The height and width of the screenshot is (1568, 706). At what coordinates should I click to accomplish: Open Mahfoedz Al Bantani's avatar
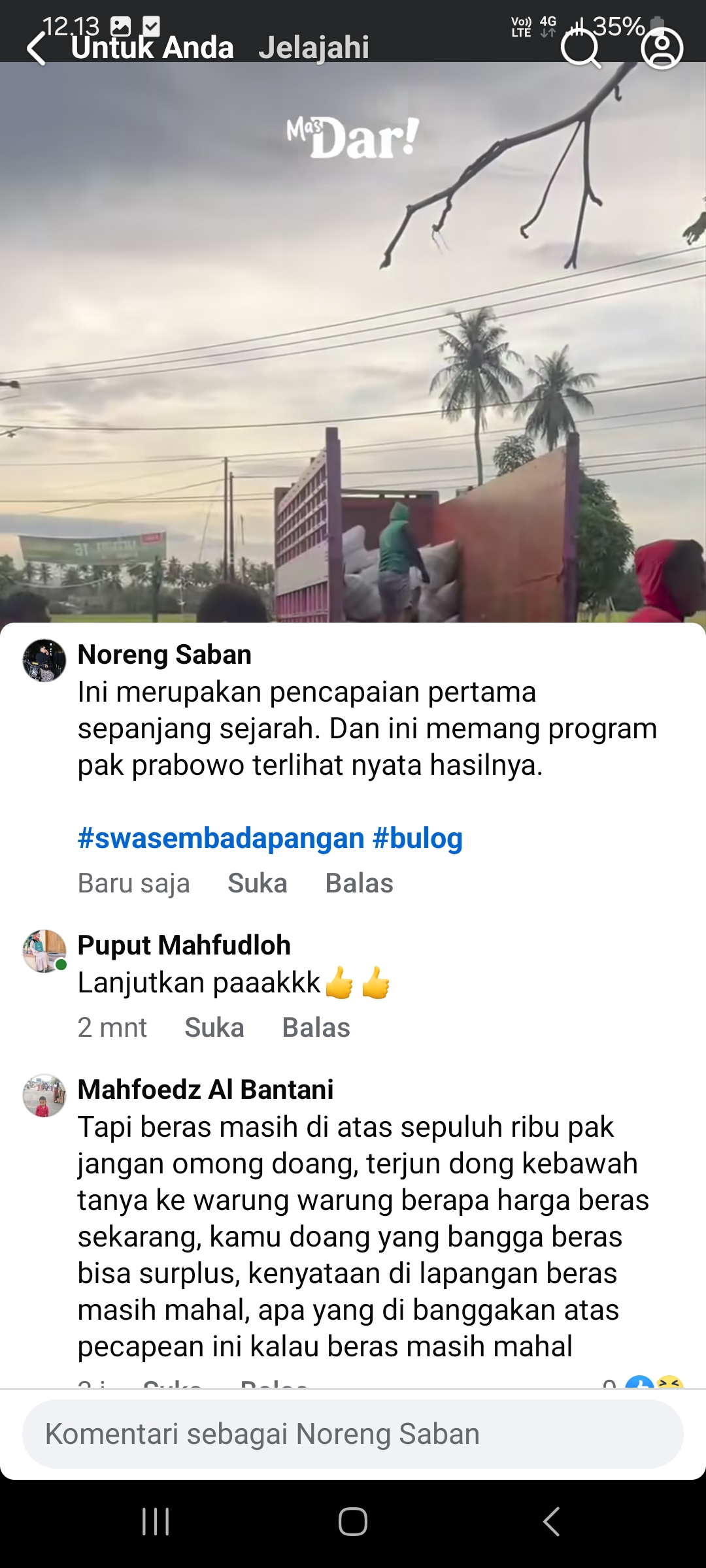(x=44, y=1096)
